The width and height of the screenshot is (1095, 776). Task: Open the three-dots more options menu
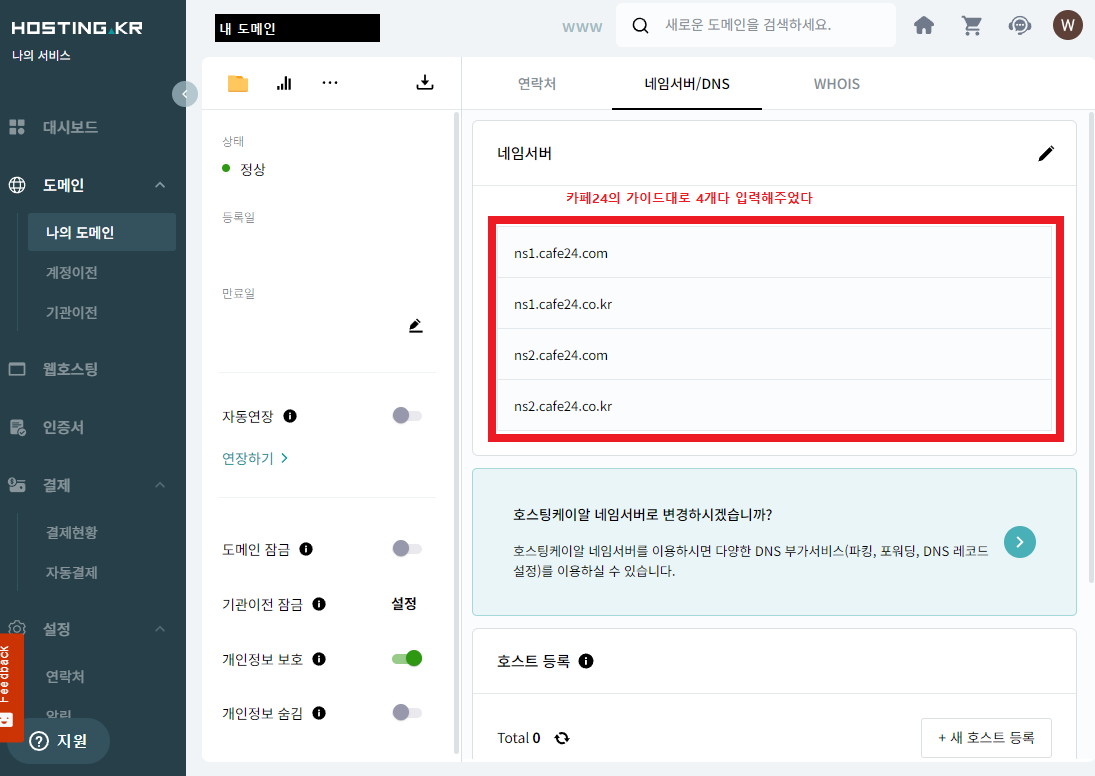(330, 82)
